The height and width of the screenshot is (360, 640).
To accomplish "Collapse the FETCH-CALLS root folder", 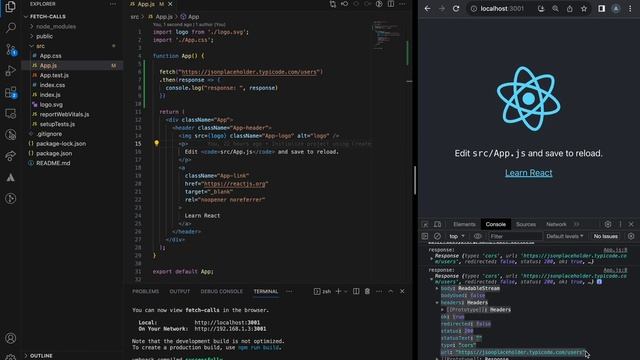I will point(26,17).
